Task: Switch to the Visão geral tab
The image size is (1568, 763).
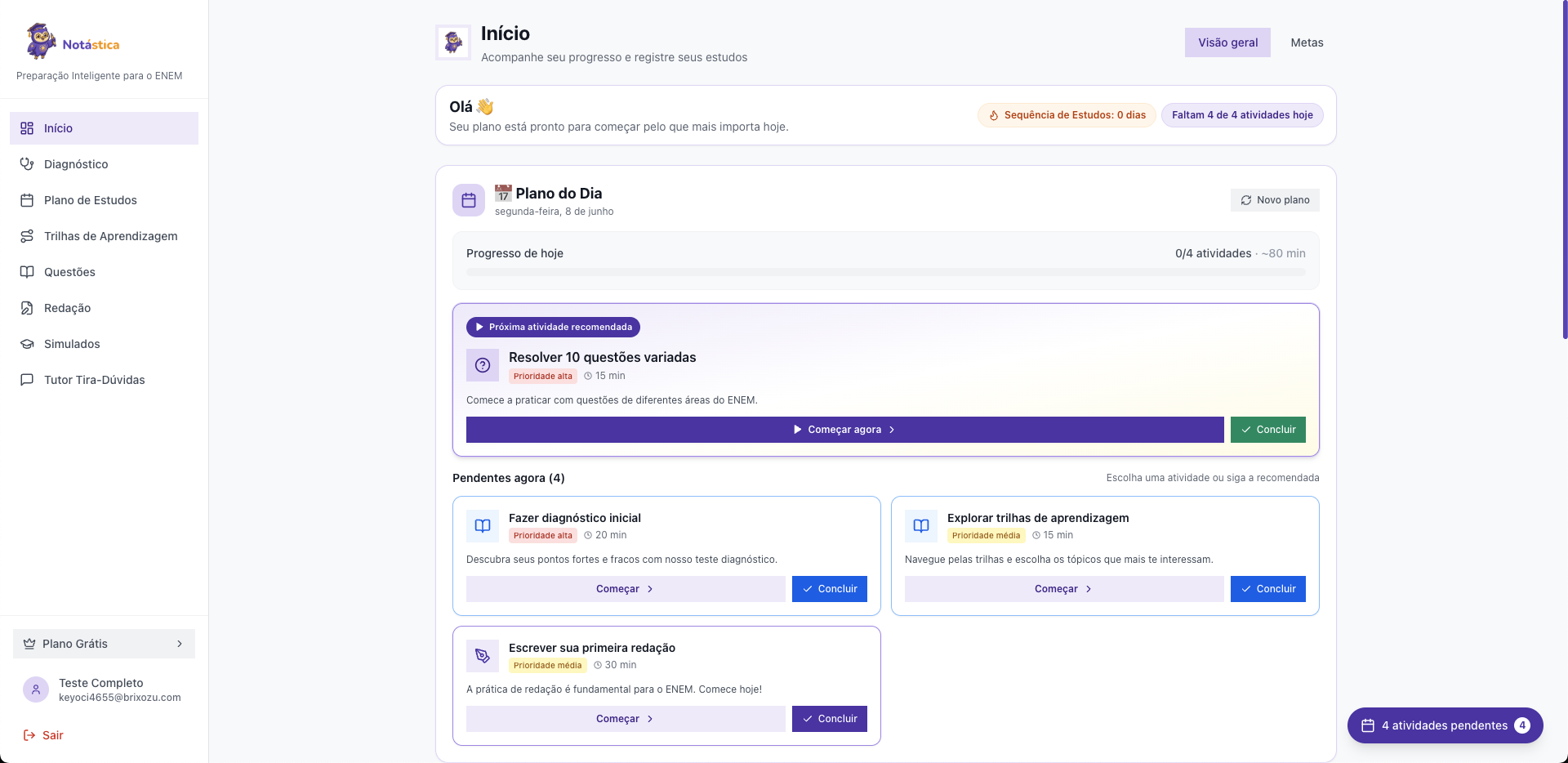Action: point(1227,42)
